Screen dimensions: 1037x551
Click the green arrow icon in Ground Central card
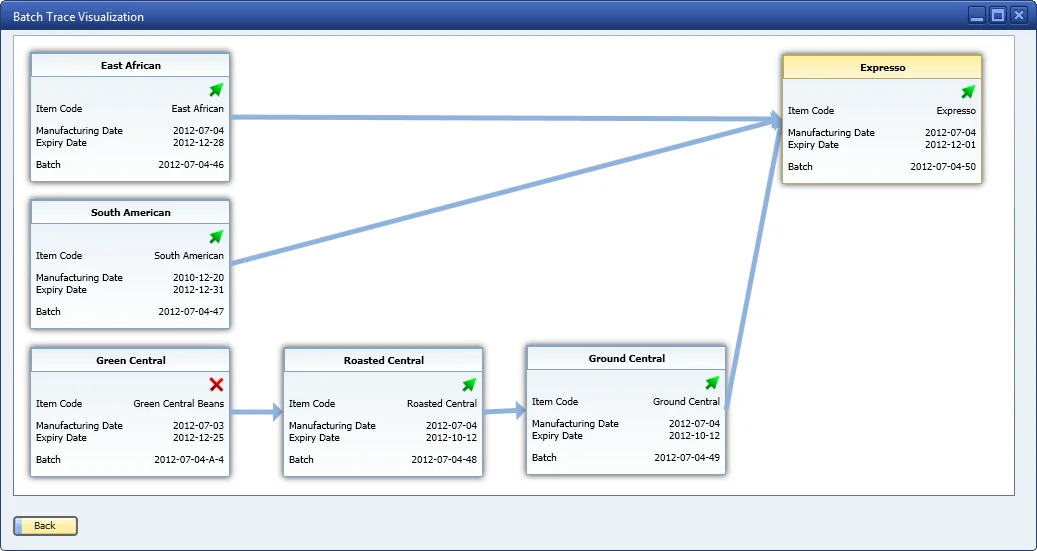(712, 382)
